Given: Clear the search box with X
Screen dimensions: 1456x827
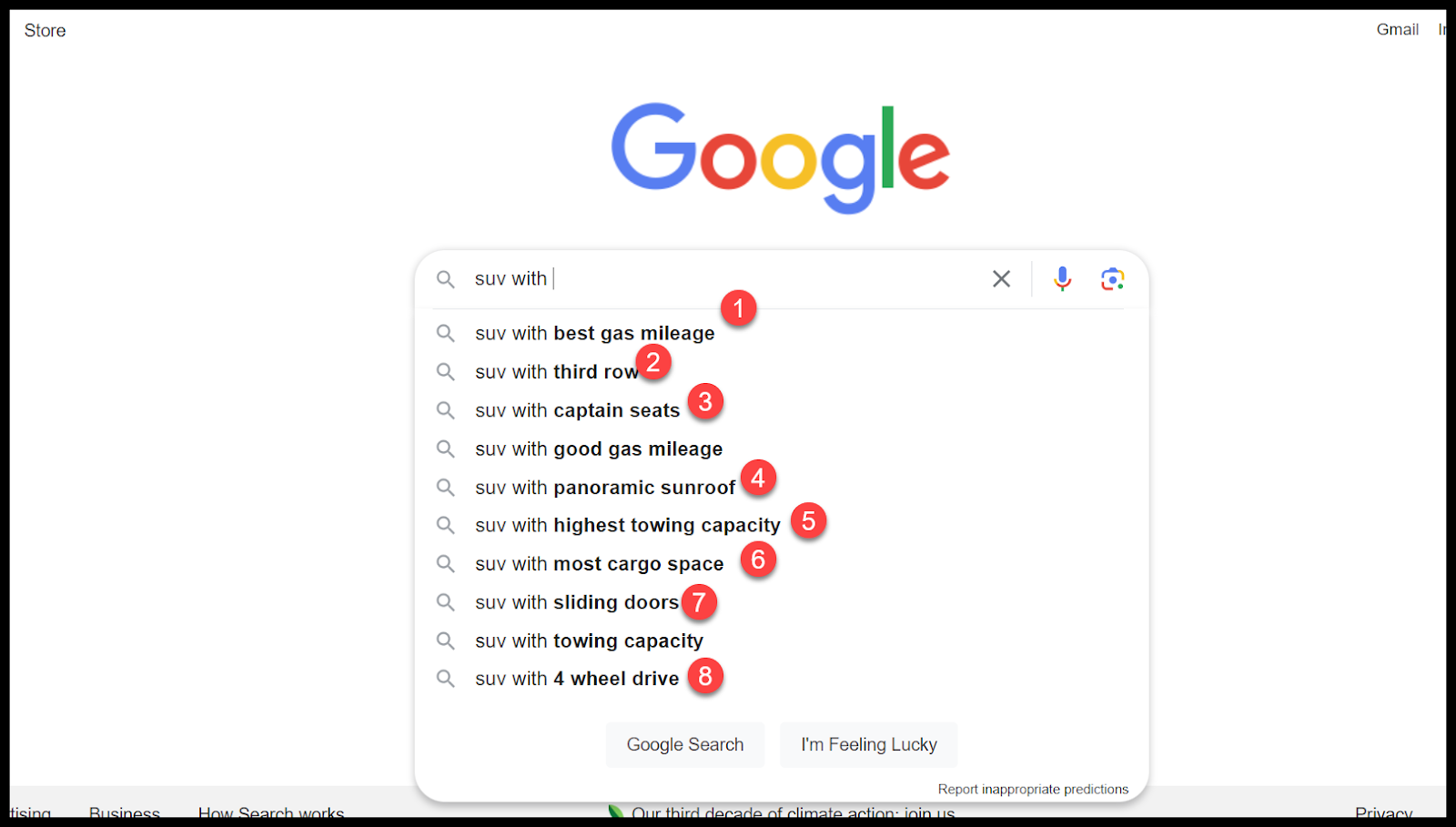Looking at the screenshot, I should tap(1001, 278).
